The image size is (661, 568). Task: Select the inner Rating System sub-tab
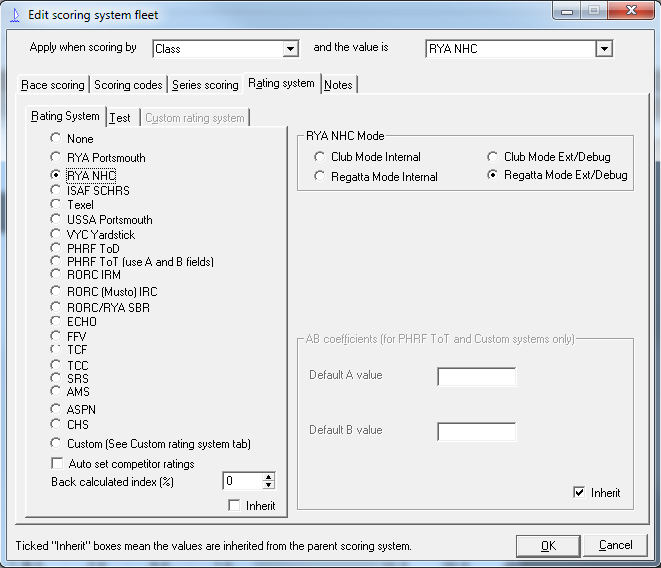pos(65,116)
